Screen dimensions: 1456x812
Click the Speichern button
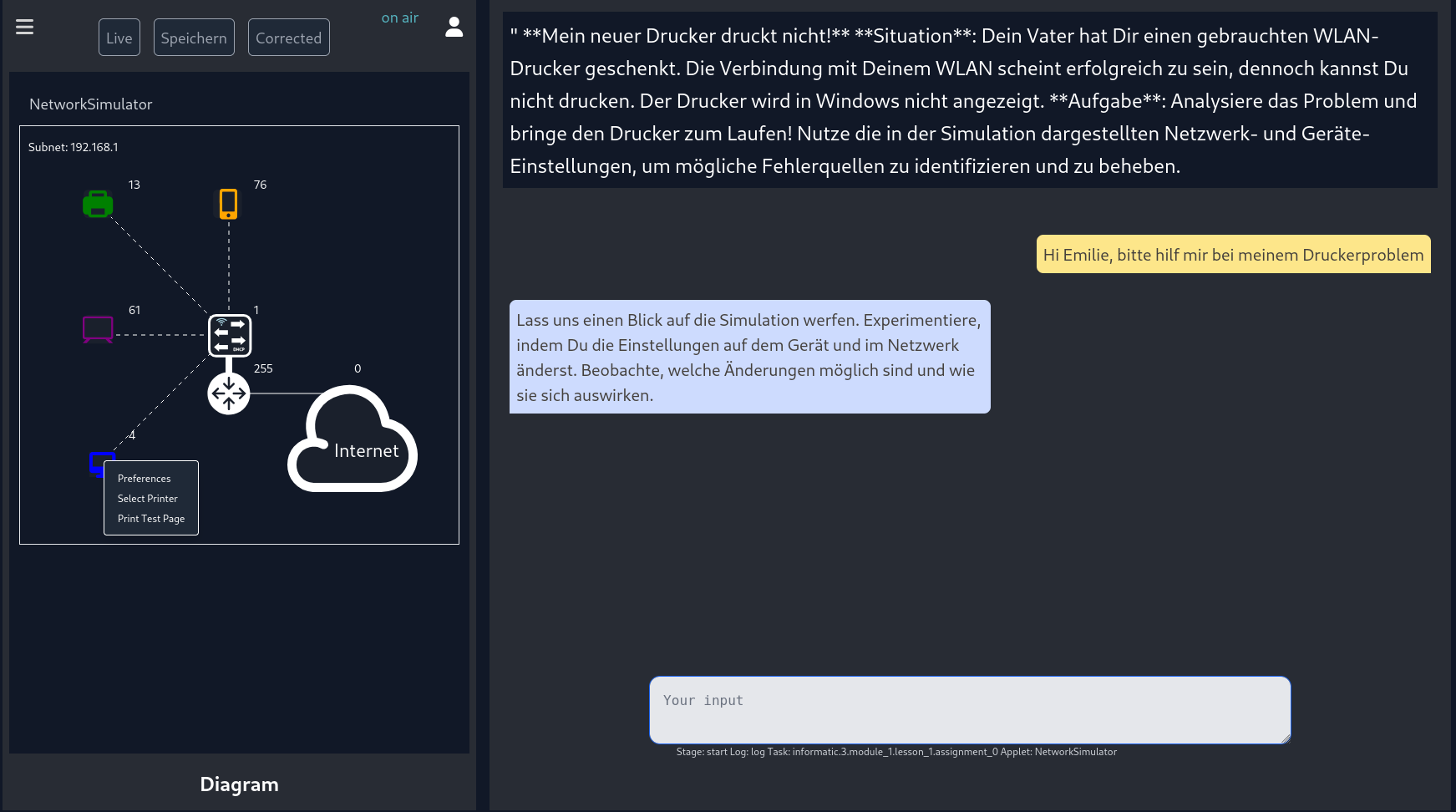tap(194, 38)
